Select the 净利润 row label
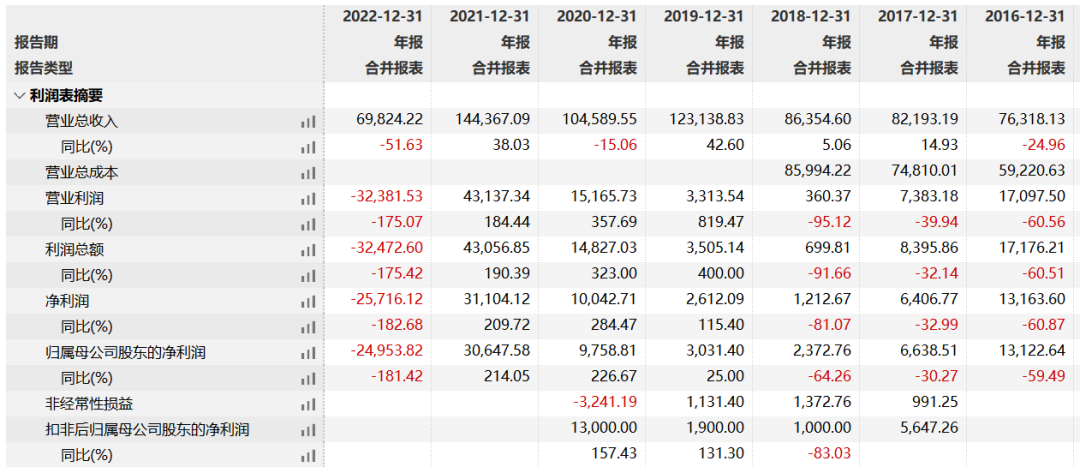The image size is (1080, 467). 67,301
